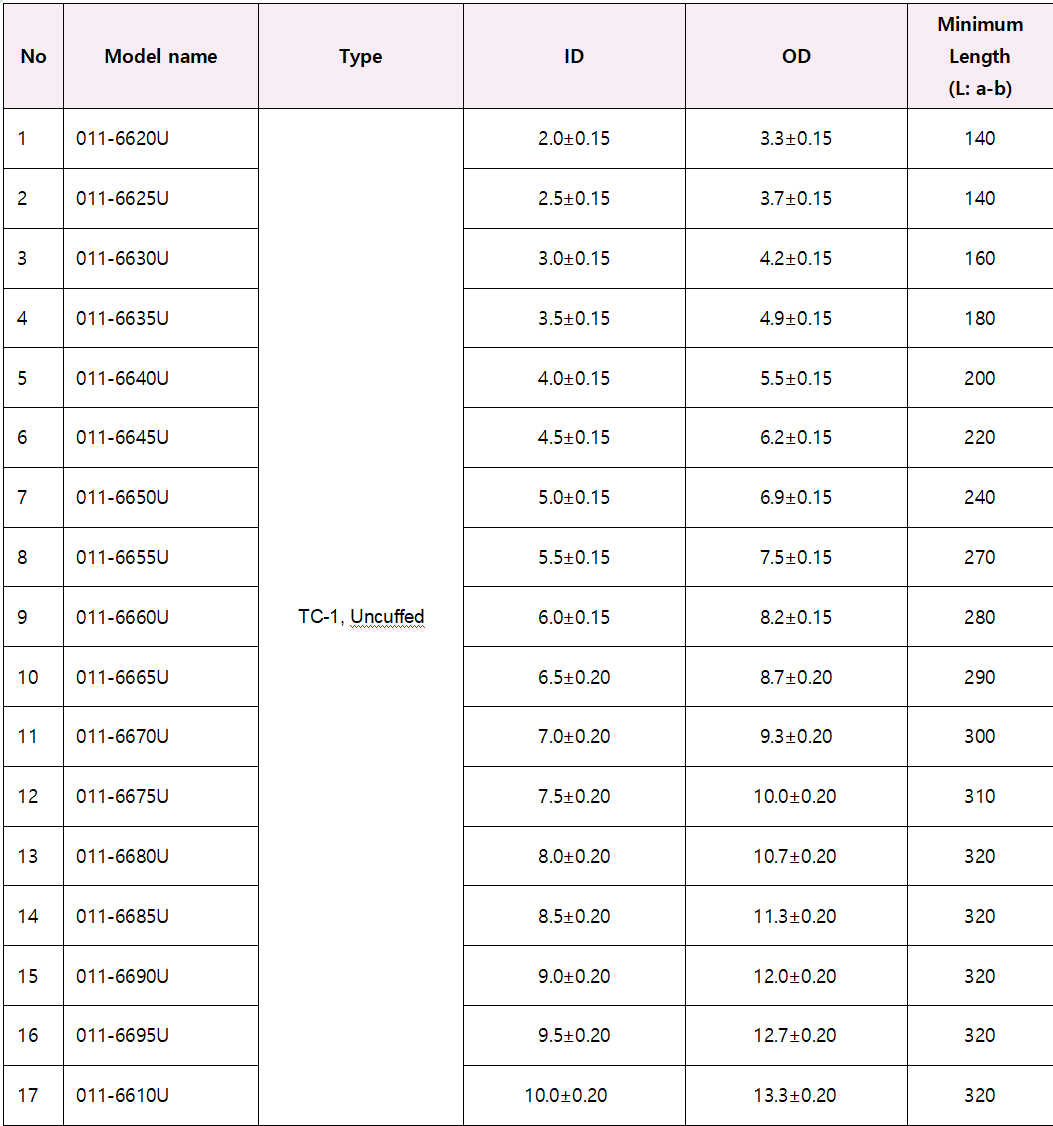Select the TC-1, Uncuffed type cell
The height and width of the screenshot is (1126, 1053).
361,617
